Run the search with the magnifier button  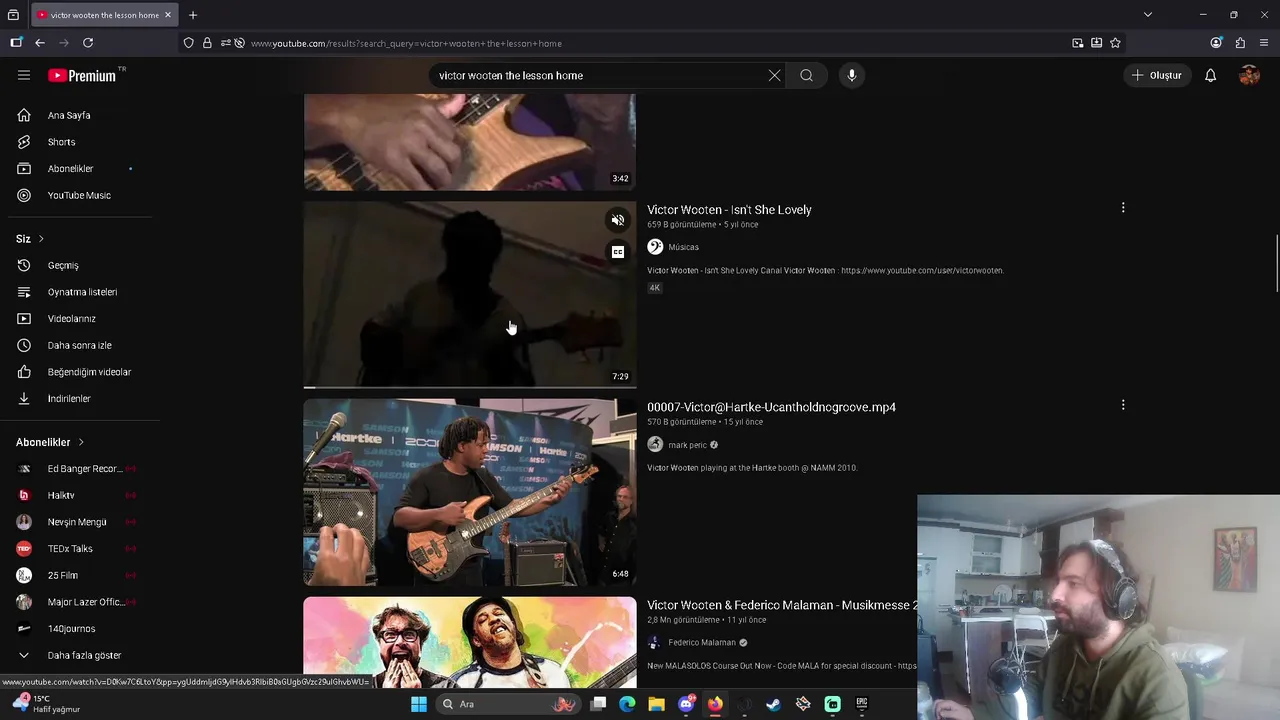click(806, 75)
